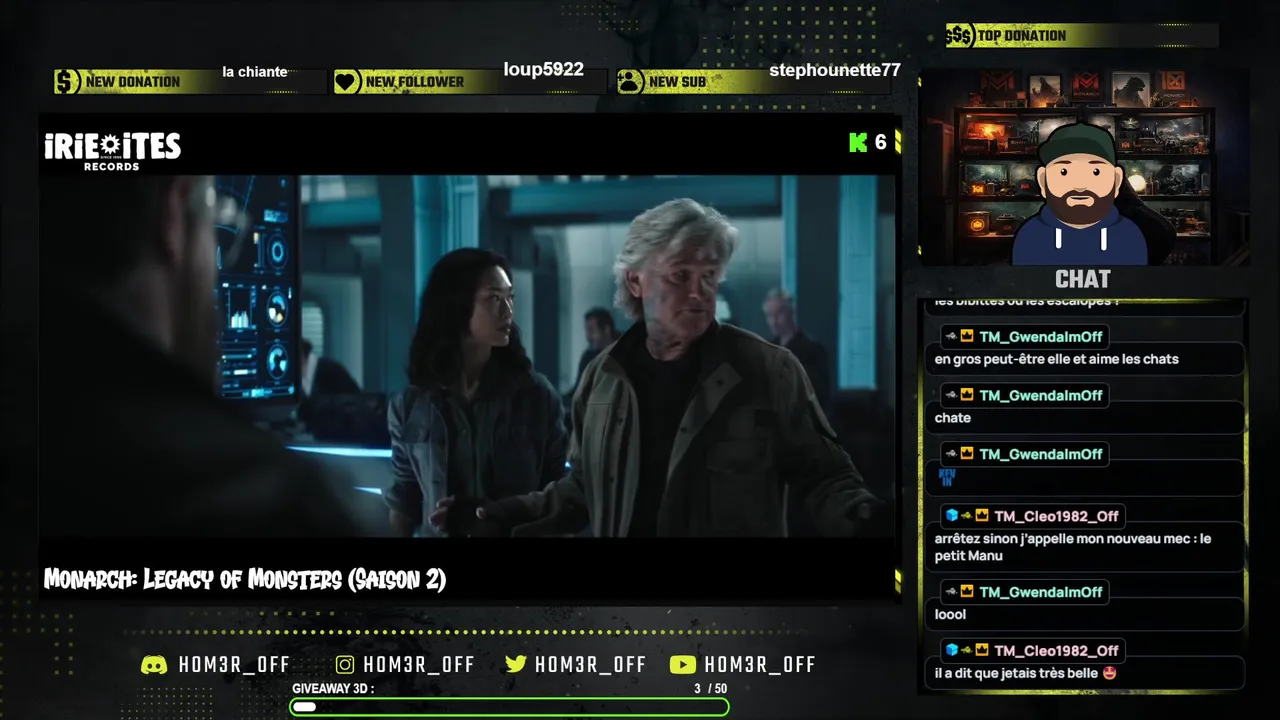
Task: Click the $$$ icon beside Top Donation
Action: click(960, 36)
